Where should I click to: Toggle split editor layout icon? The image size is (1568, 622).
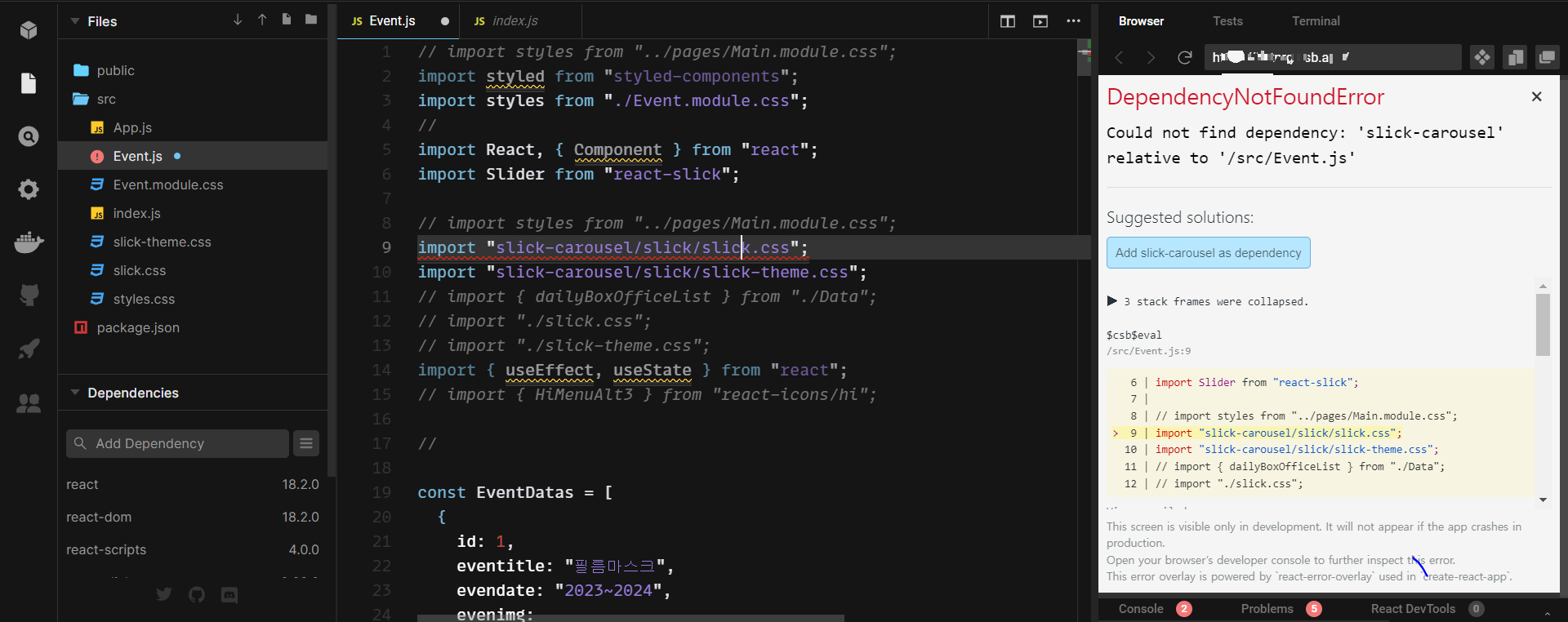[x=1008, y=21]
